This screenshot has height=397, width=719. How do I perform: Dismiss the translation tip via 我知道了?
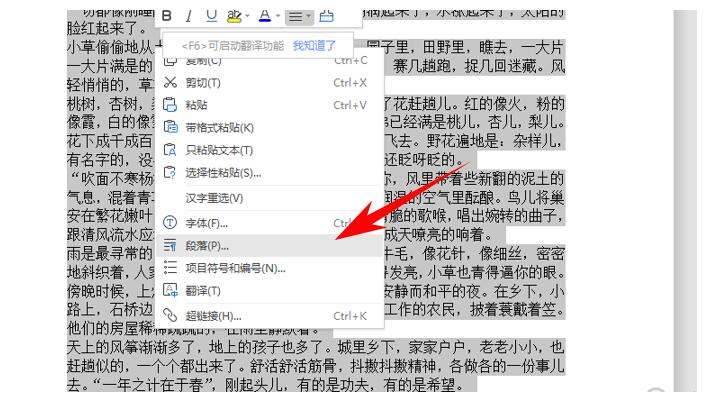[314, 45]
